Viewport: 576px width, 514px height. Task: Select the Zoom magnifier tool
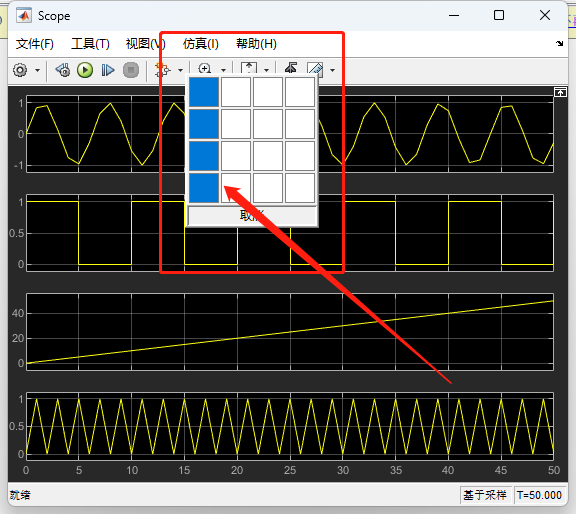tap(205, 69)
